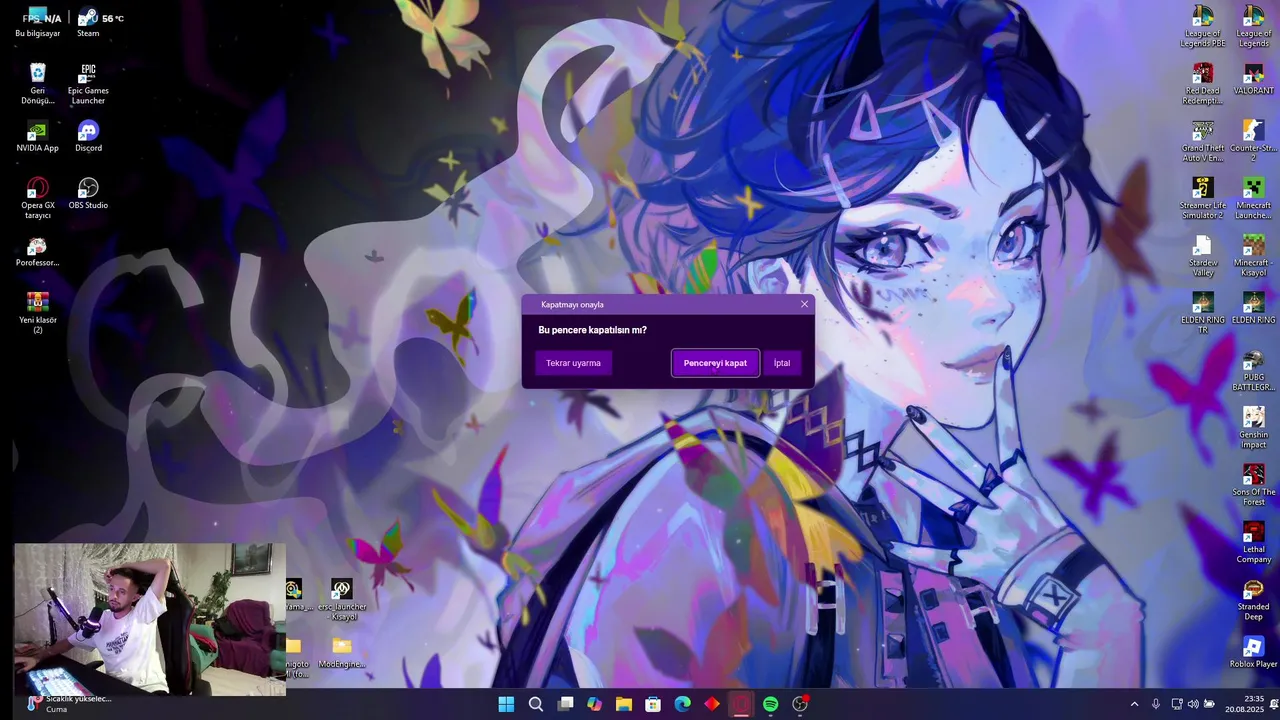1280x720 pixels.
Task: Select the Stardew Valley file icon
Action: [1202, 256]
